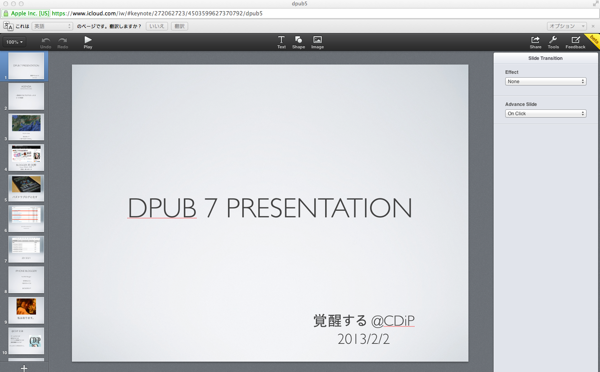Select slide 9 thumbnail
600x372 pixels.
[26, 310]
